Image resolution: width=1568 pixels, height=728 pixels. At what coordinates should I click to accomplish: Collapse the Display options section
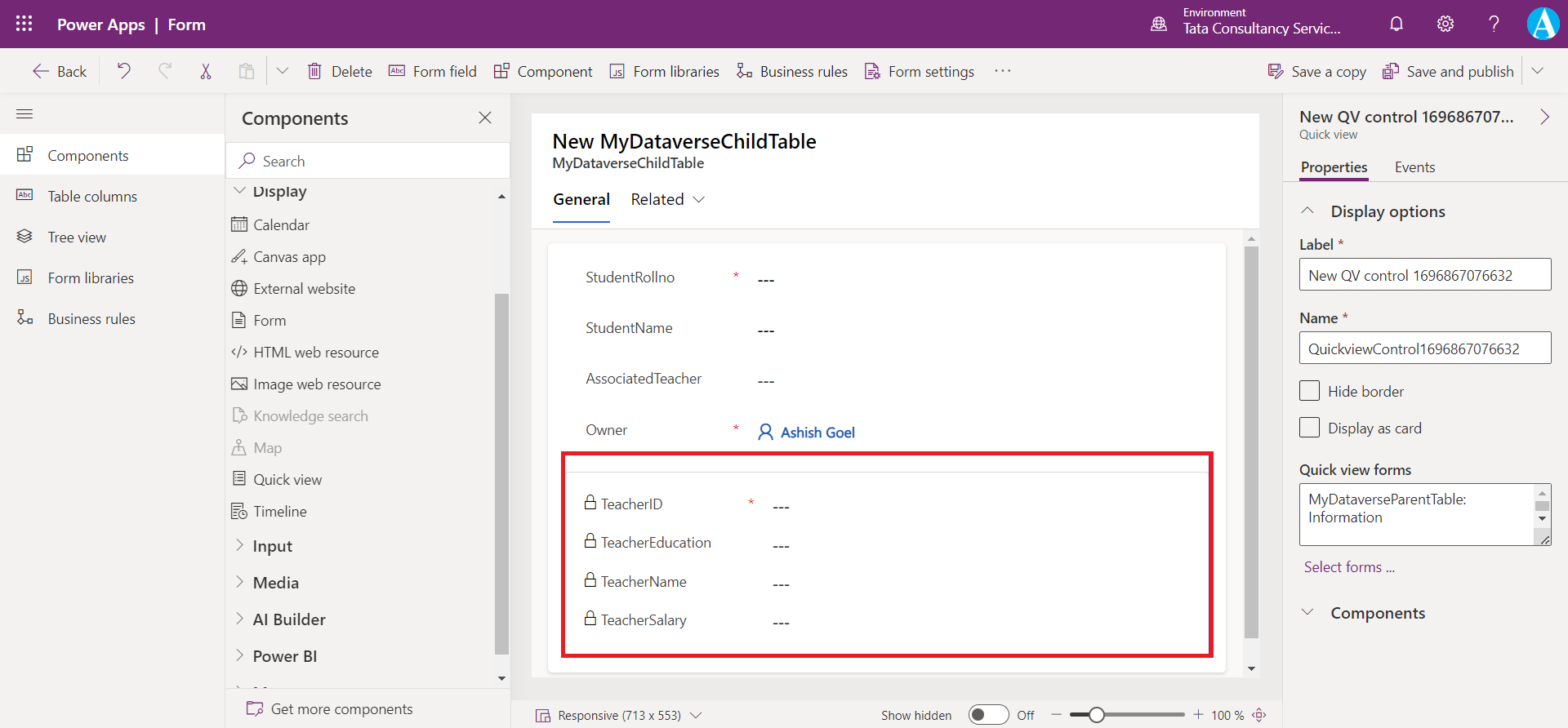tap(1307, 211)
